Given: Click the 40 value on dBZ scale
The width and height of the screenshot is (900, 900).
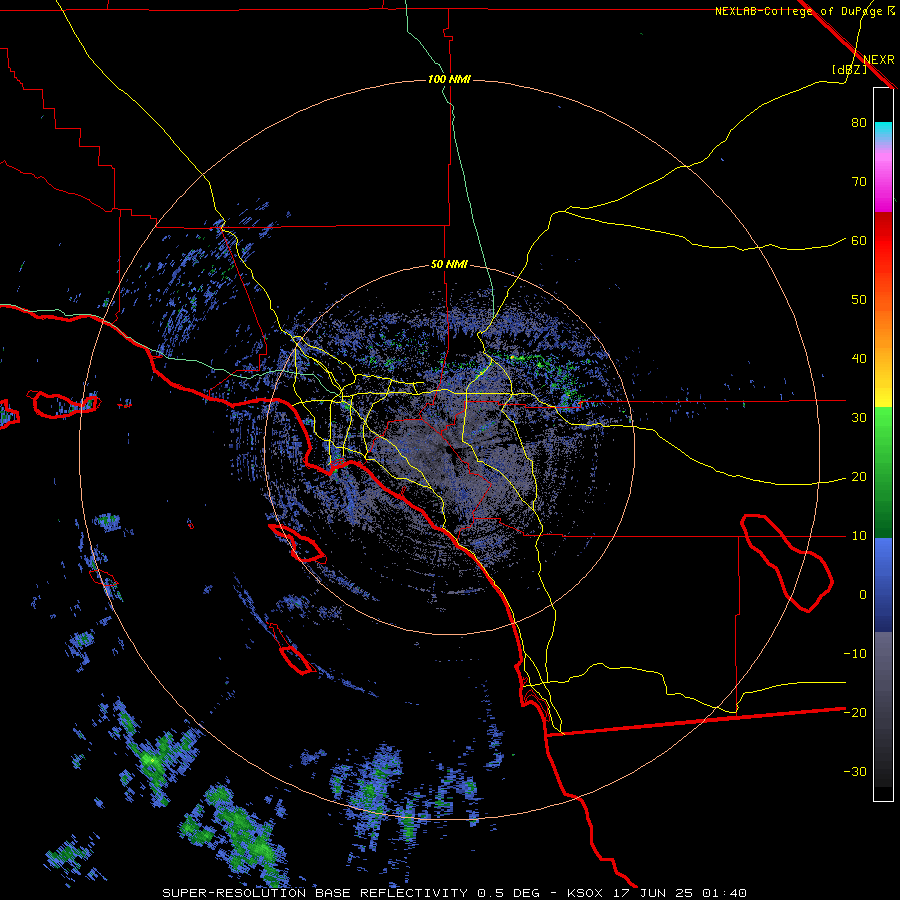Looking at the screenshot, I should (859, 359).
